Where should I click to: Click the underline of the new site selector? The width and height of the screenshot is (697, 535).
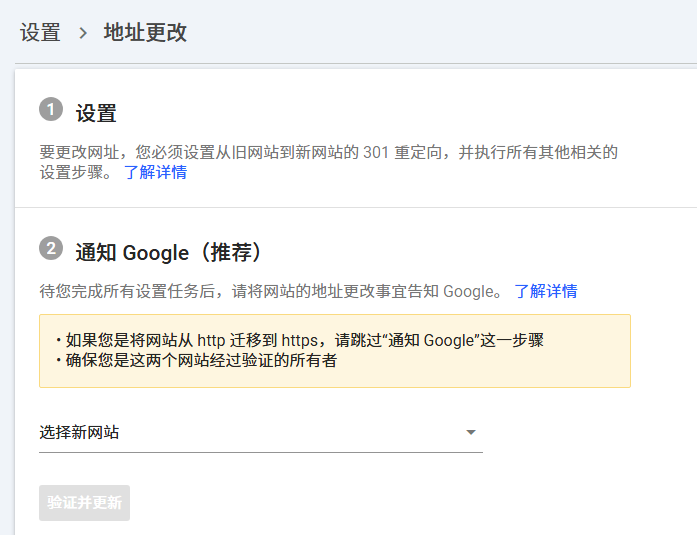click(260, 452)
